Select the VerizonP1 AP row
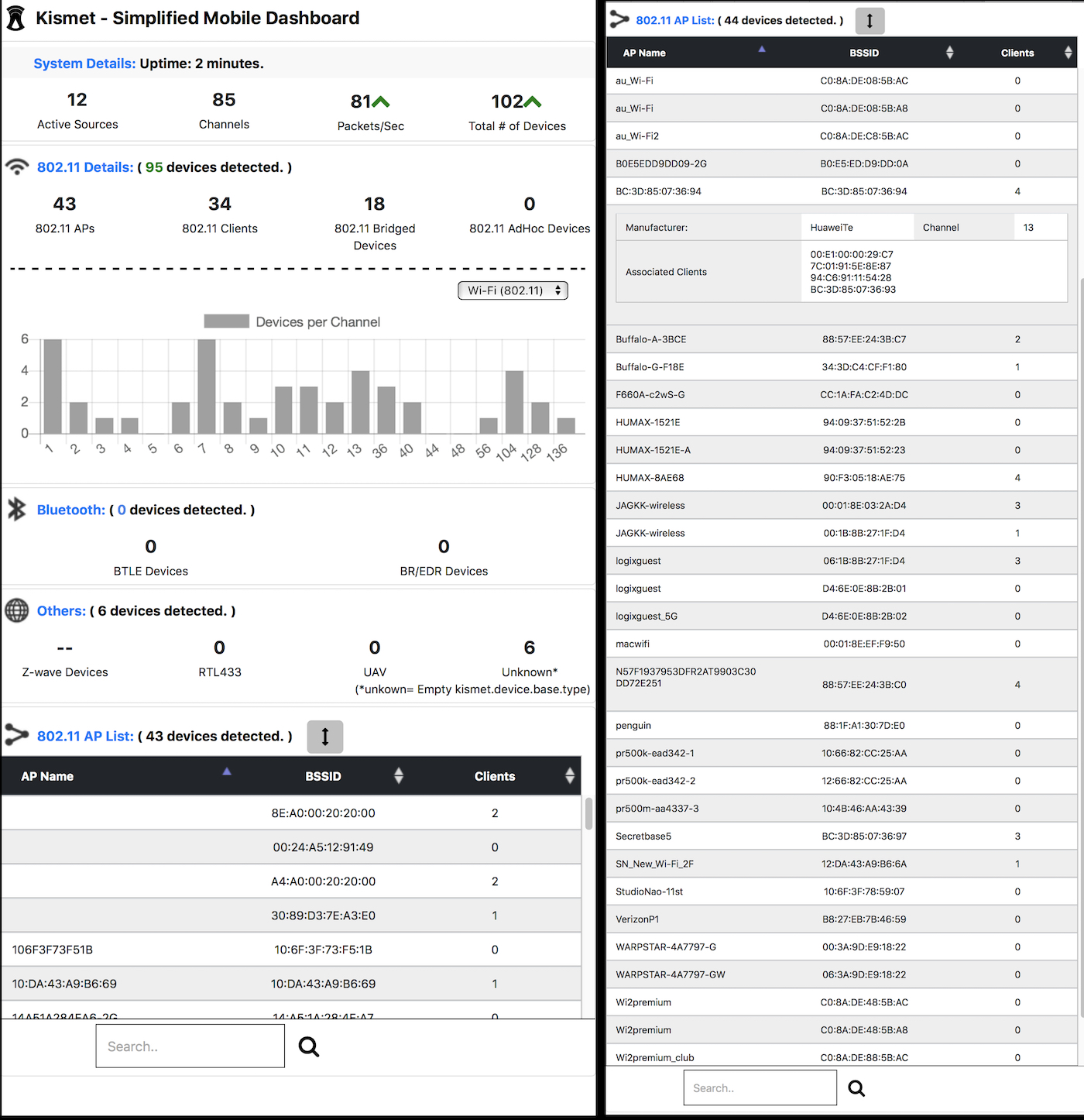 tap(842, 919)
